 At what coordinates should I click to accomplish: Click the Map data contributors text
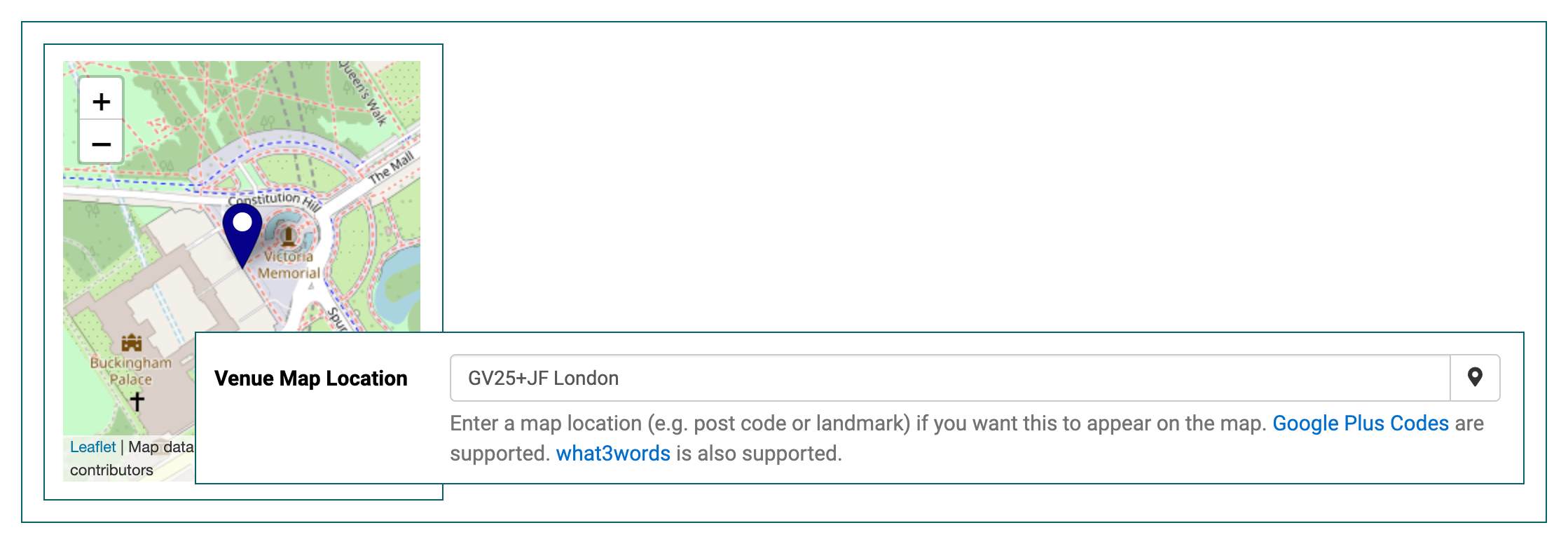pos(132,458)
